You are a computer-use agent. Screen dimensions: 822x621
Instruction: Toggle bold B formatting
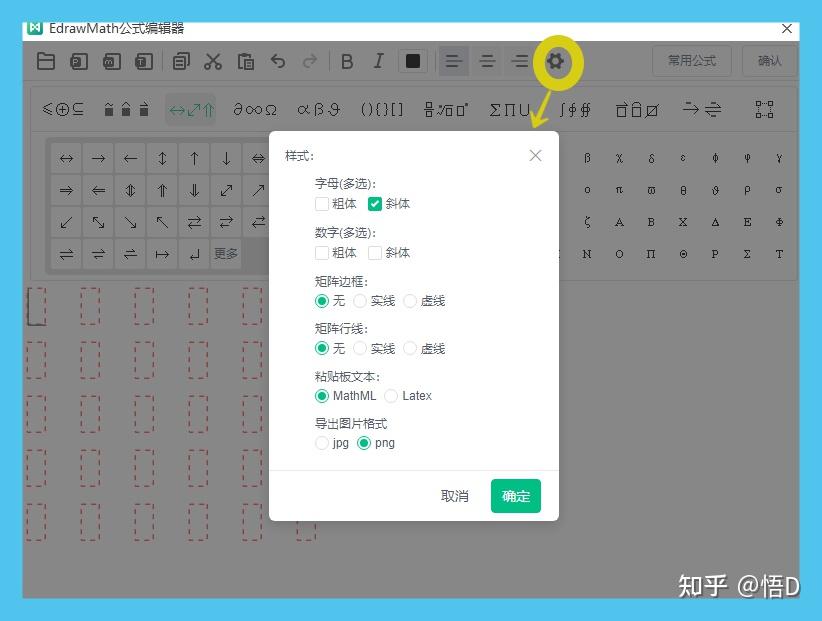pyautogui.click(x=347, y=61)
